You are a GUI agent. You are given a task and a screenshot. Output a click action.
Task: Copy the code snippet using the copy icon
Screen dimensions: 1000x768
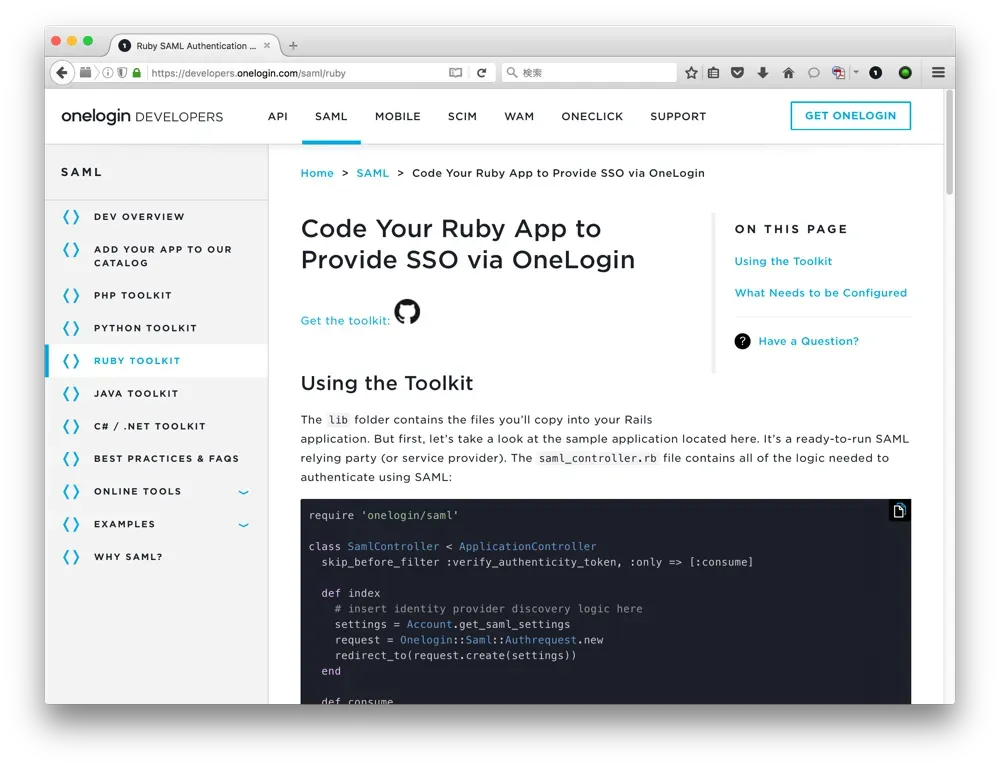898,510
